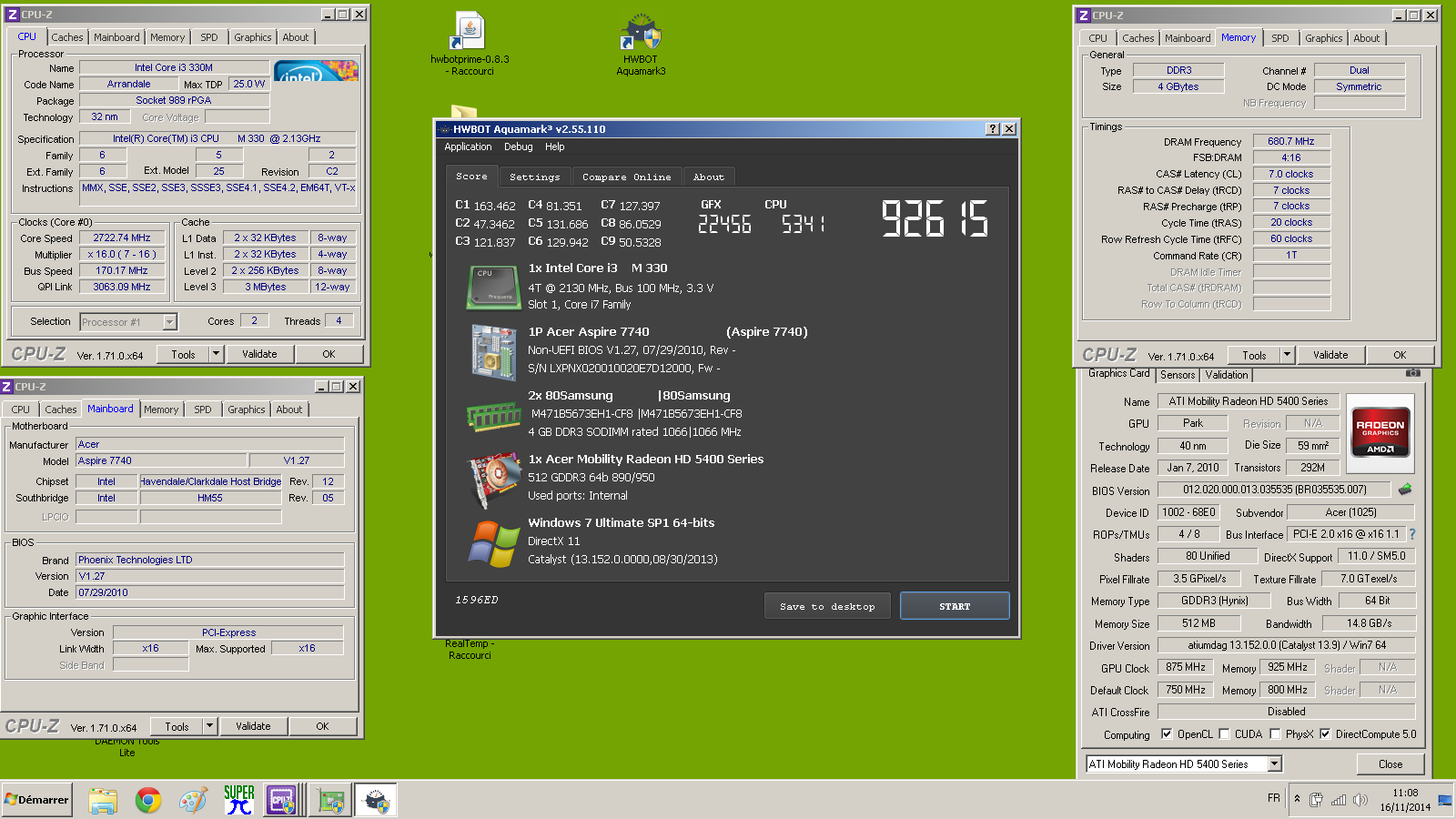Viewport: 1456px width, 819px height.
Task: Toggle the PhysX checkbox in GPU-Z
Action: coord(1275,734)
